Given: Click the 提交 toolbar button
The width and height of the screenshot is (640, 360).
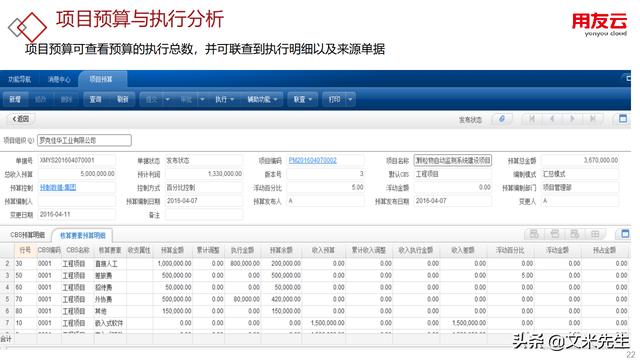Looking at the screenshot, I should coord(152,99).
